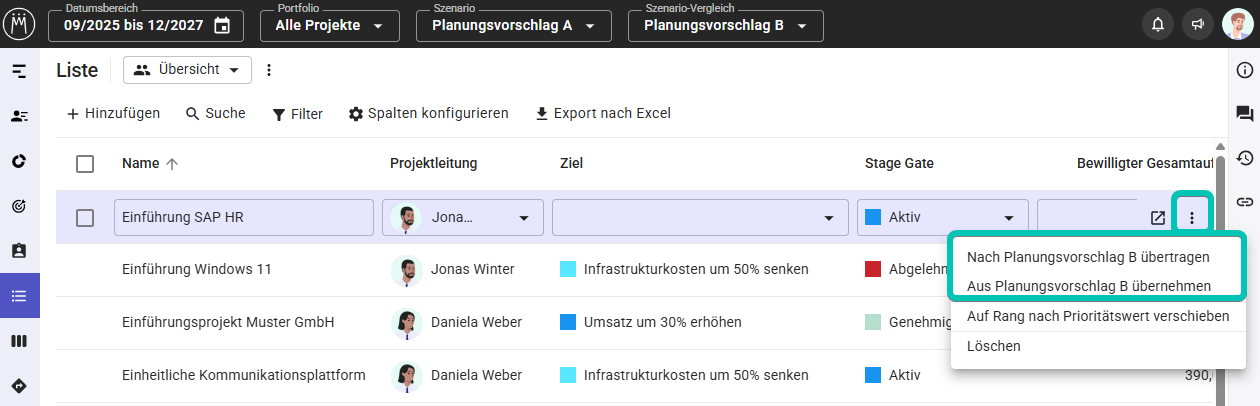This screenshot has width=1260, height=406.
Task: Open the contact card sidebar icon
Action: pos(19,250)
